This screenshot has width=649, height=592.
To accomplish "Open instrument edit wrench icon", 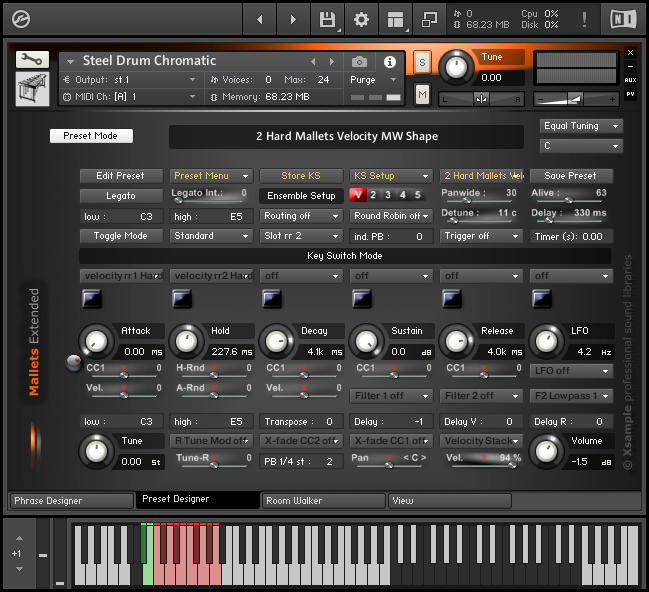I will [32, 60].
